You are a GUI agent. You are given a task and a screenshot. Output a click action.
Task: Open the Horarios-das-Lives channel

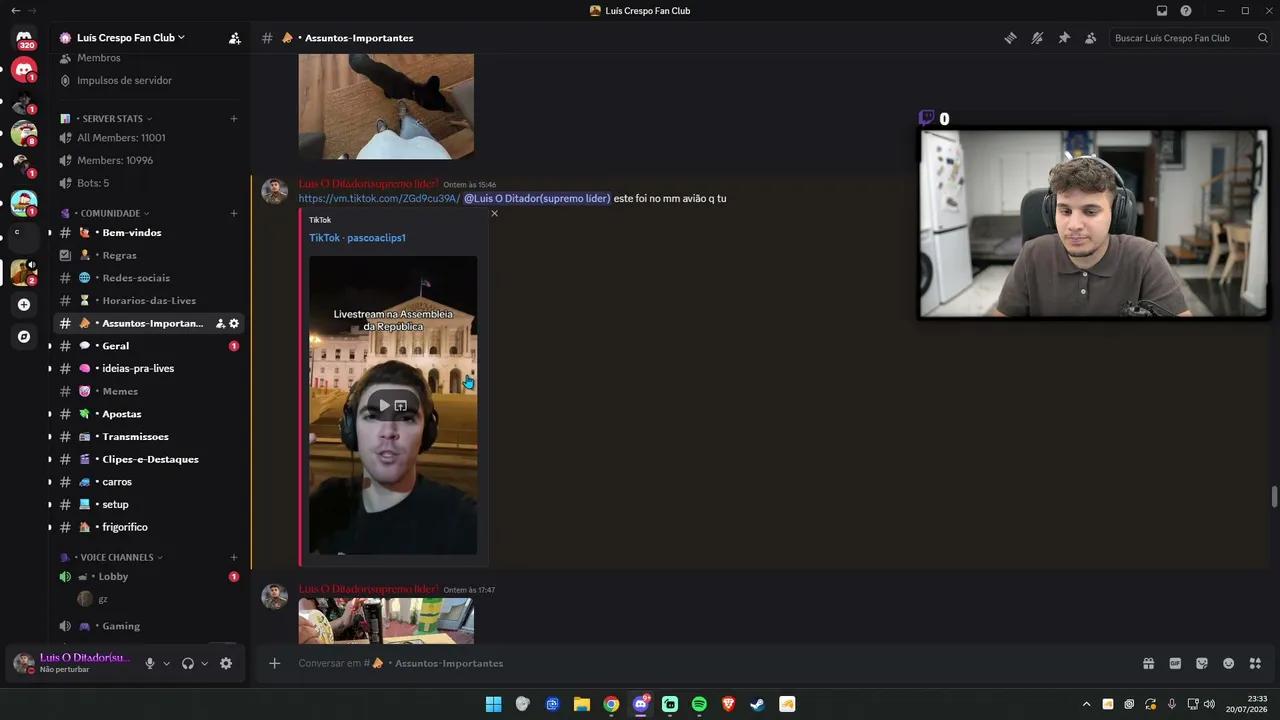[148, 301]
